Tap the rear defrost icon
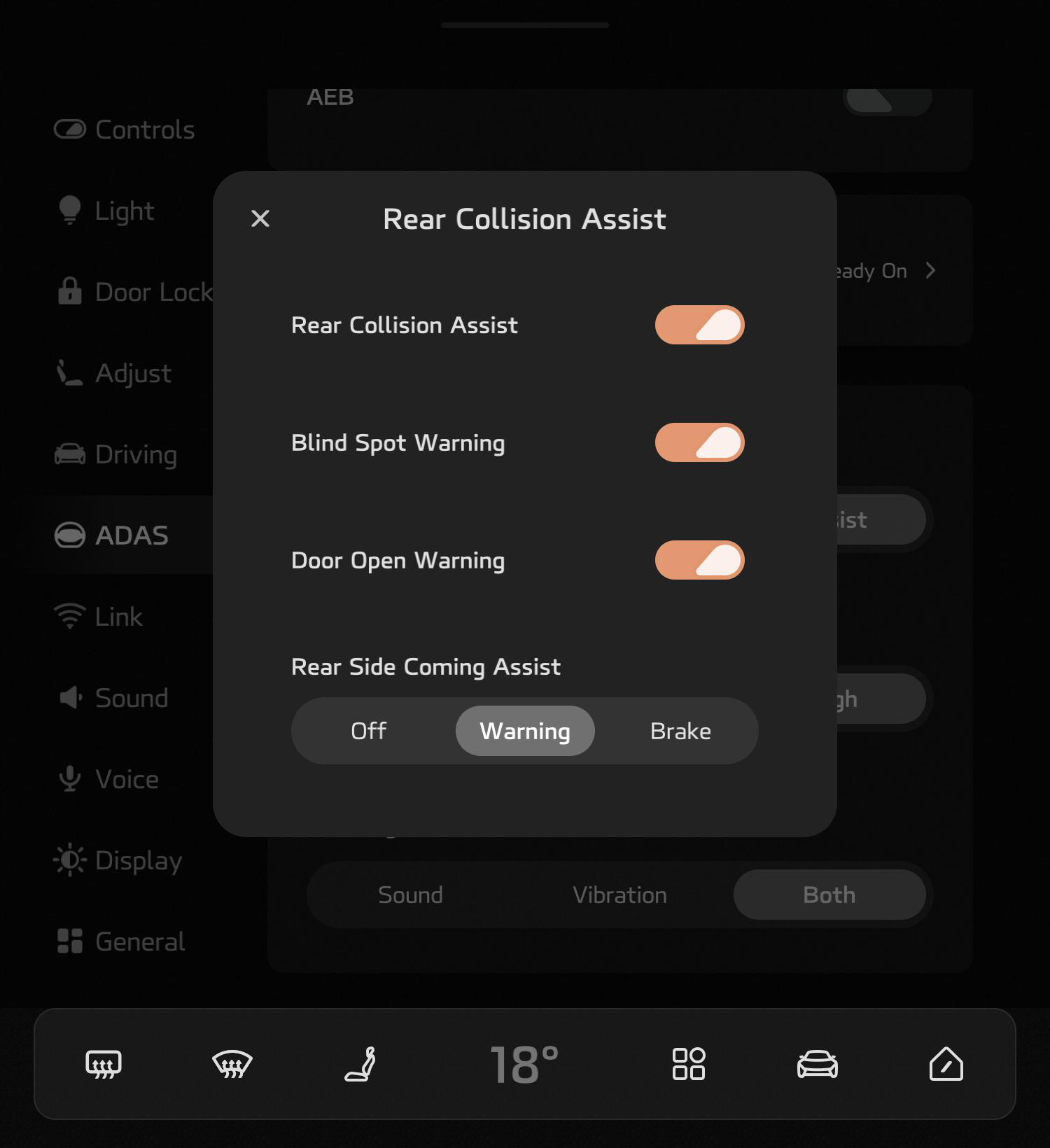This screenshot has width=1050, height=1148. 104,1064
